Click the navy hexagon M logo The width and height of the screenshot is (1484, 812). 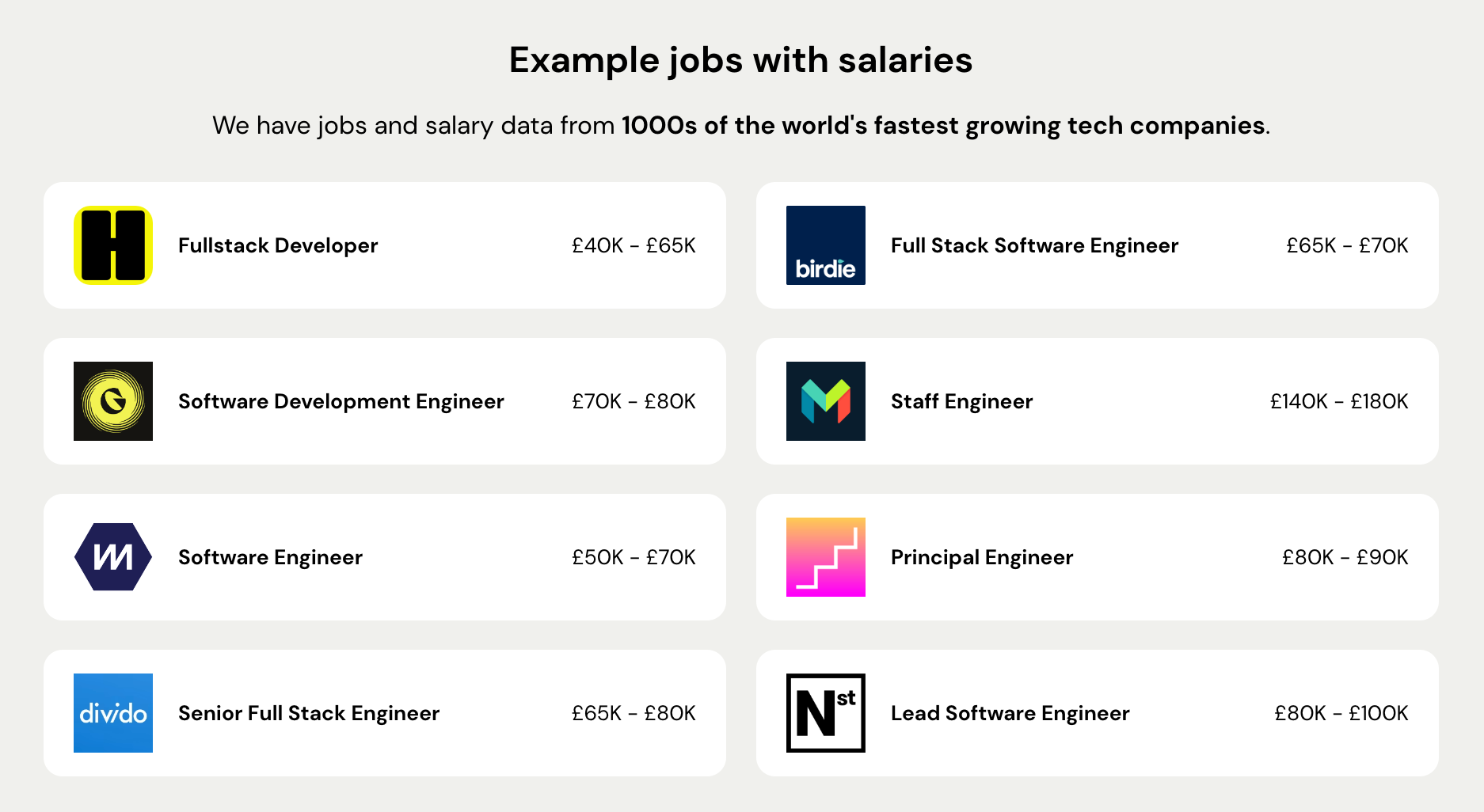tap(113, 557)
